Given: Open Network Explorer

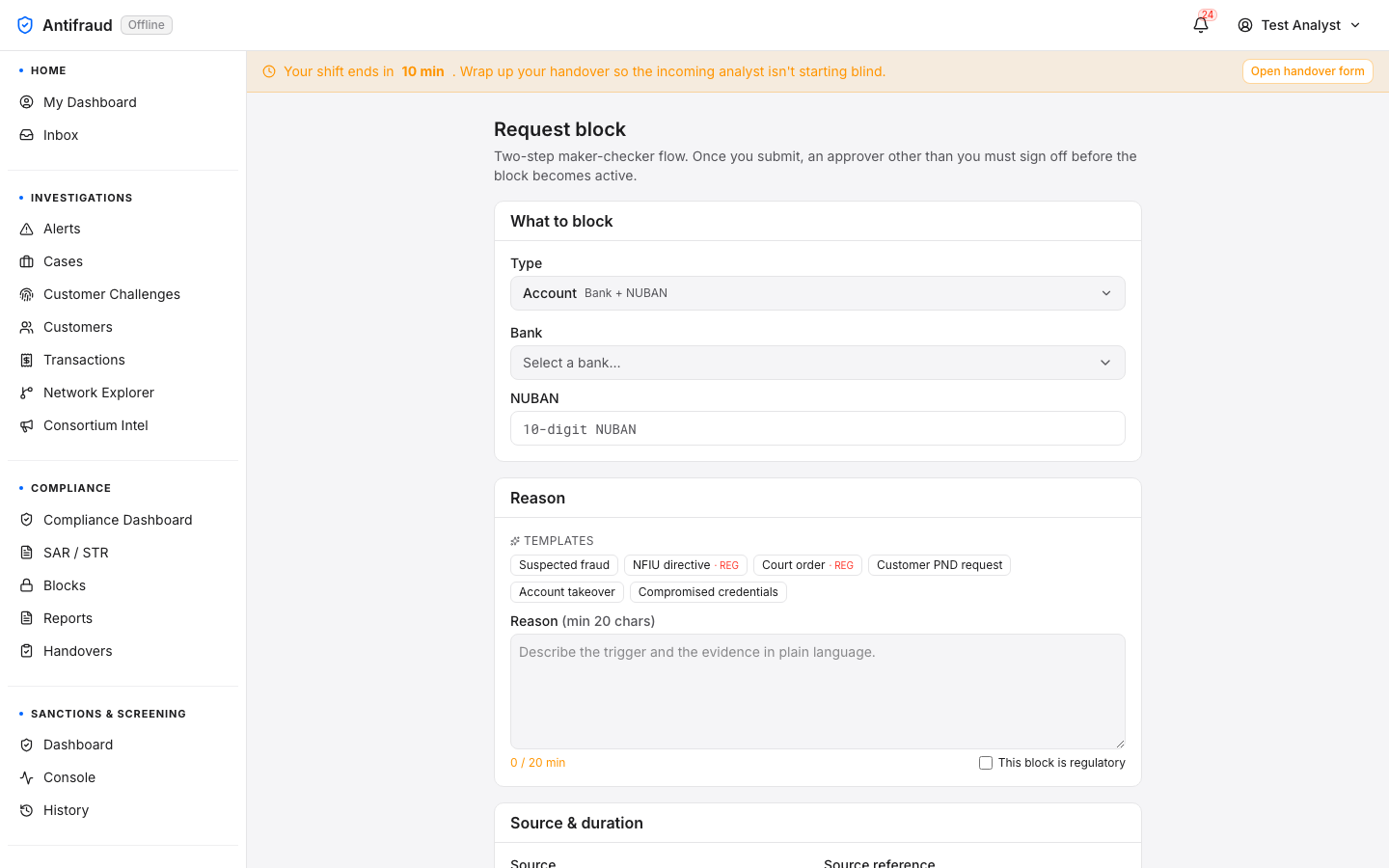Looking at the screenshot, I should (123, 393).
